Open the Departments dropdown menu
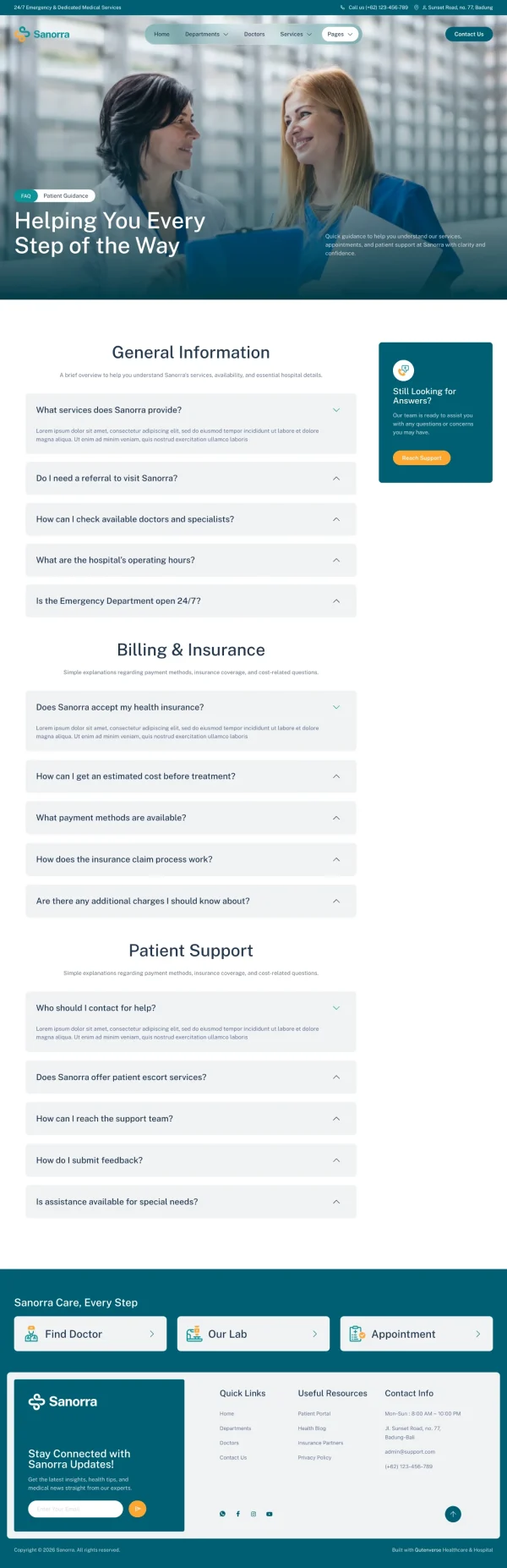 point(206,35)
